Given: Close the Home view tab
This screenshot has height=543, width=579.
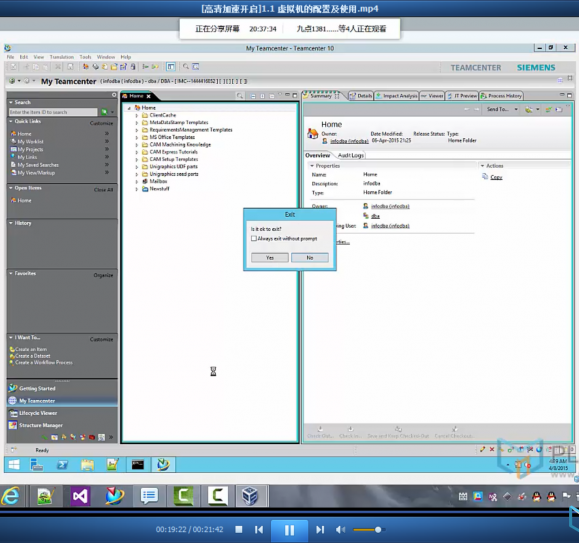Looking at the screenshot, I should pos(148,96).
